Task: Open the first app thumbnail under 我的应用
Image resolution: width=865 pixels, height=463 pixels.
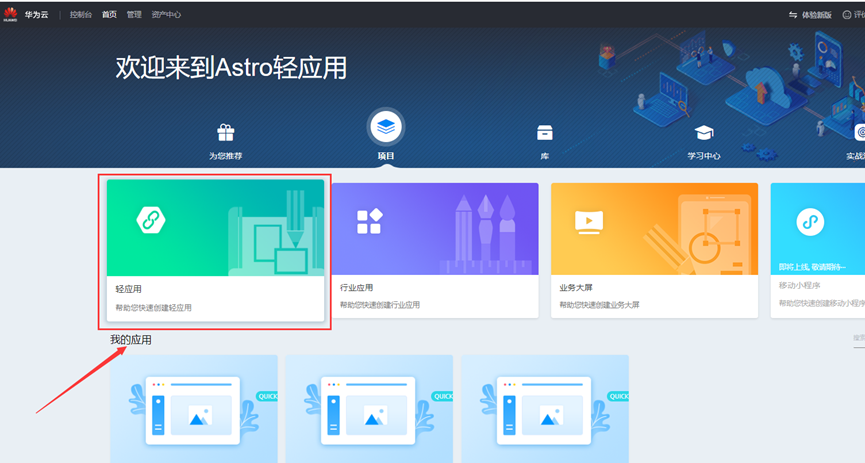Action: 194,409
